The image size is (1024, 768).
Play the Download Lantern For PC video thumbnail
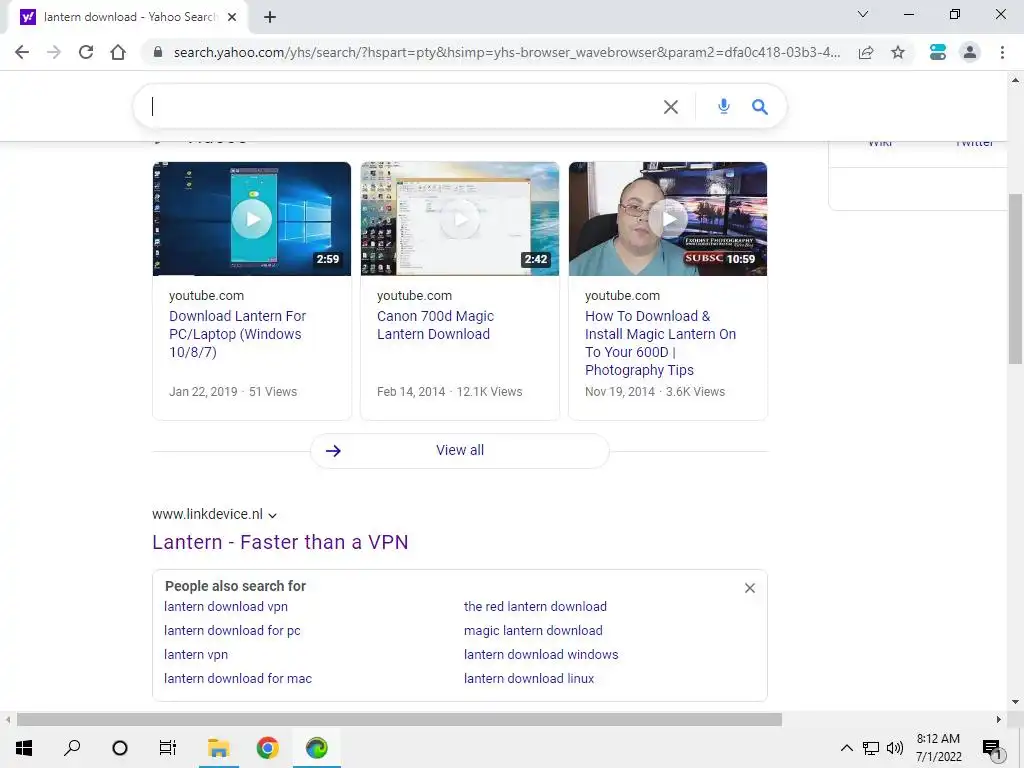pos(251,219)
